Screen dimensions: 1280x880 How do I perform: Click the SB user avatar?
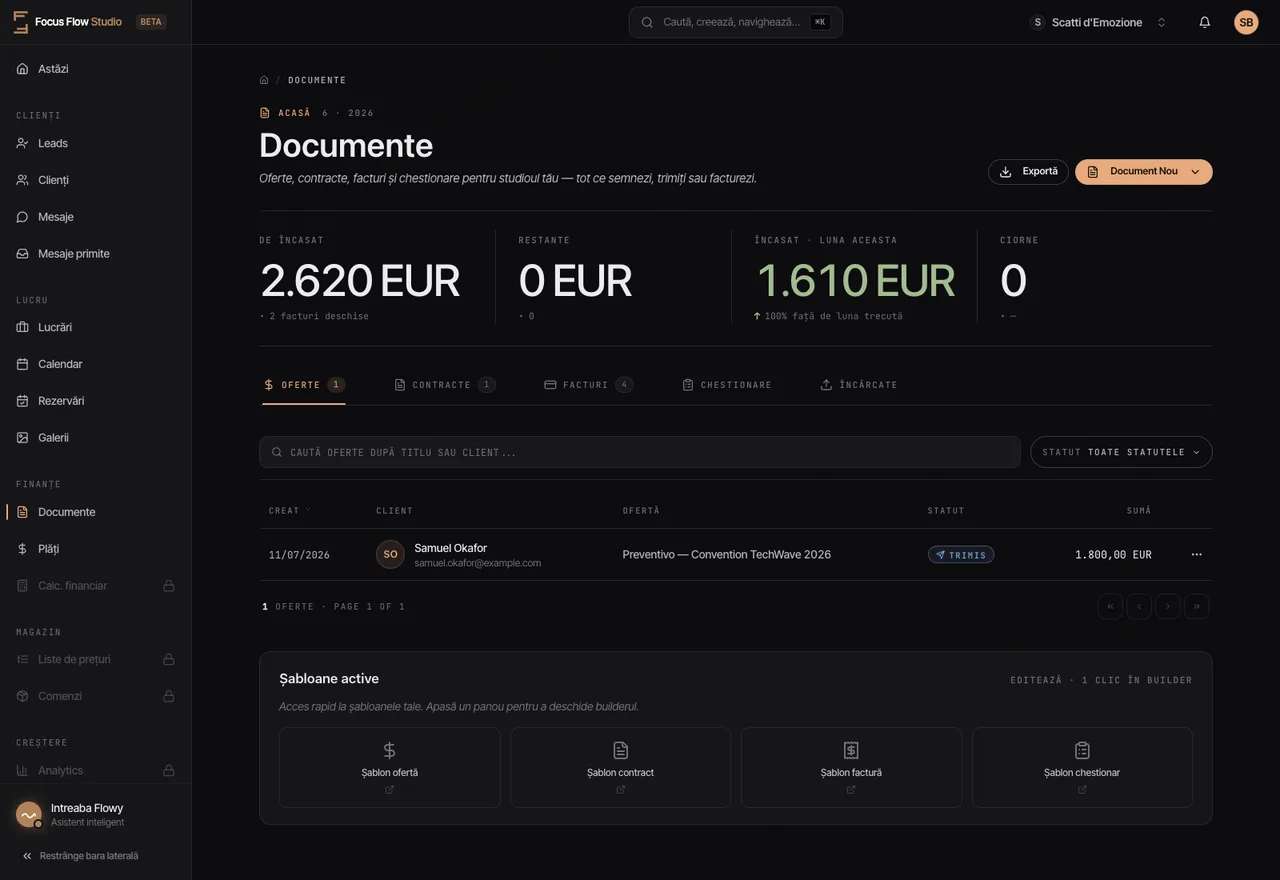[x=1246, y=22]
